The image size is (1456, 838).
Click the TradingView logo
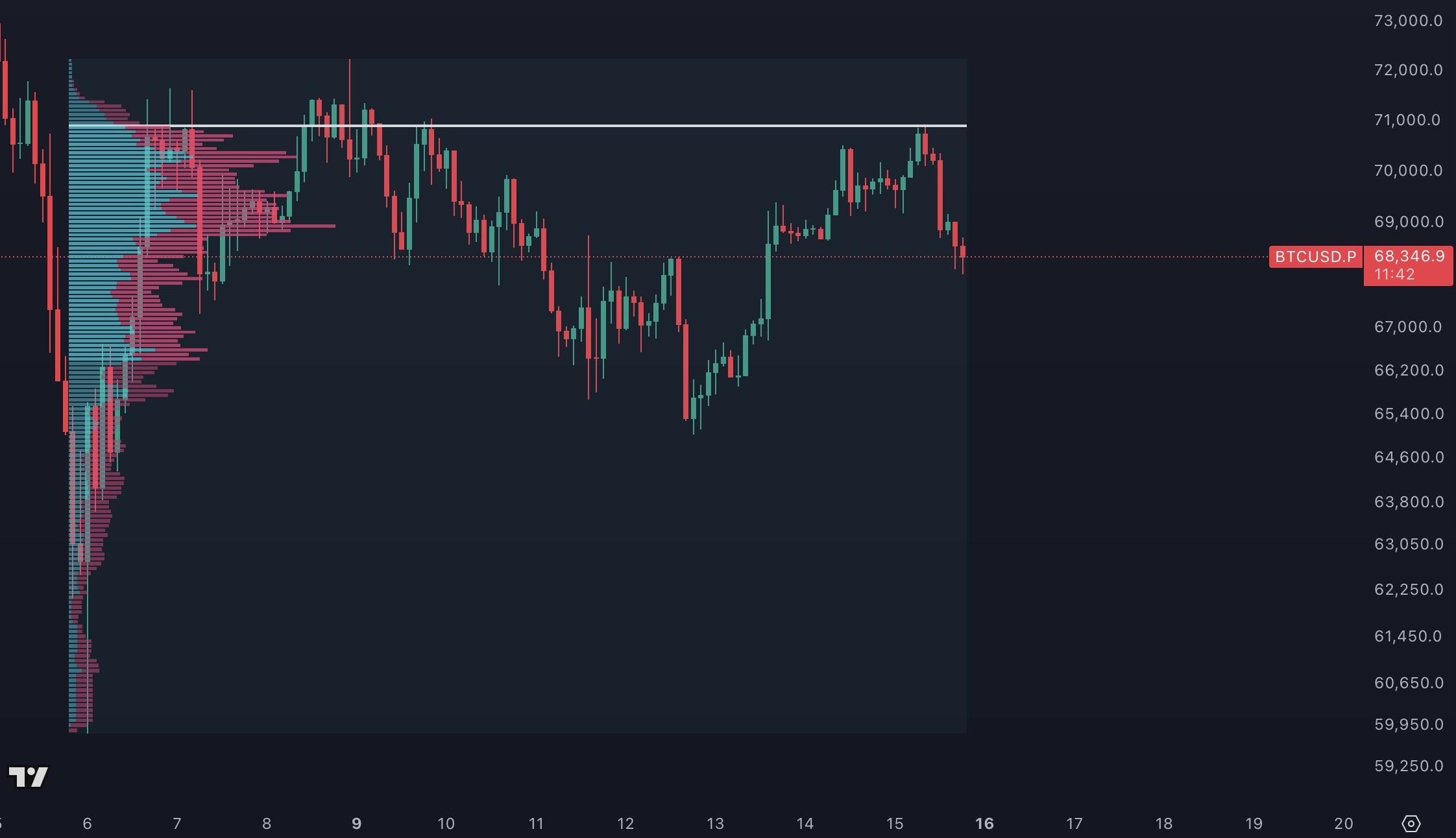pyautogui.click(x=28, y=776)
